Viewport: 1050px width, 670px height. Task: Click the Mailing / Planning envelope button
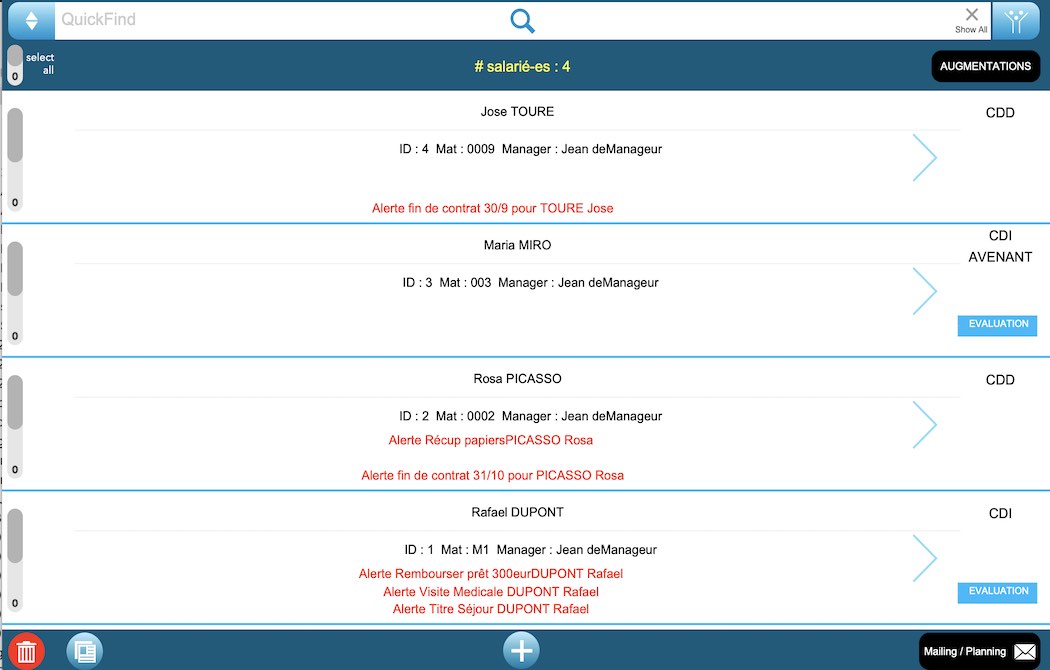[x=979, y=651]
